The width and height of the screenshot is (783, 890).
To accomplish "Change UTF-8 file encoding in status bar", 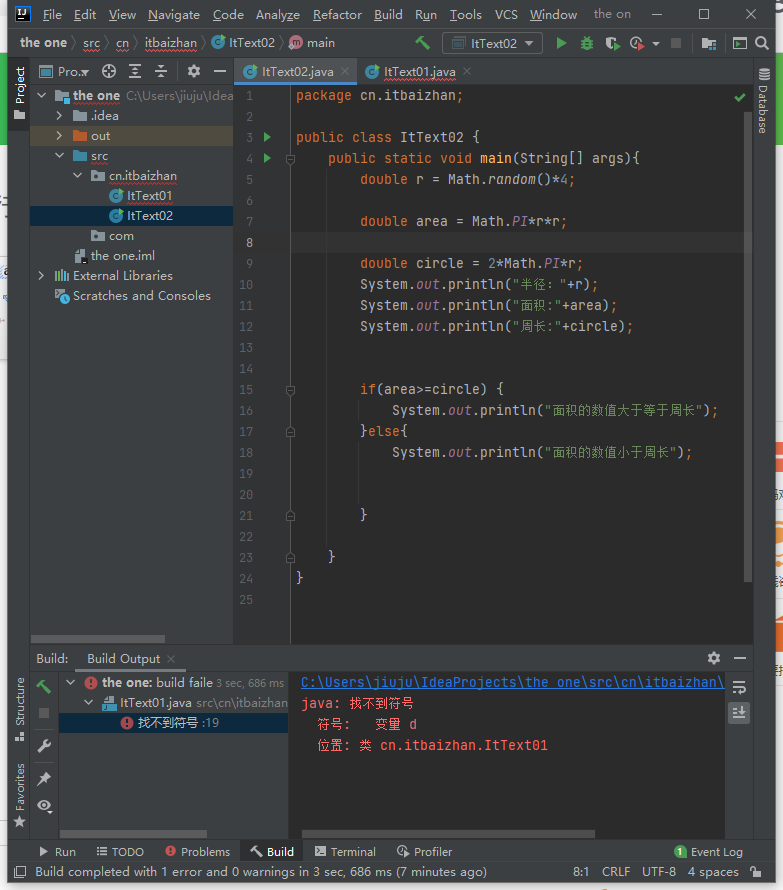I will [x=659, y=871].
